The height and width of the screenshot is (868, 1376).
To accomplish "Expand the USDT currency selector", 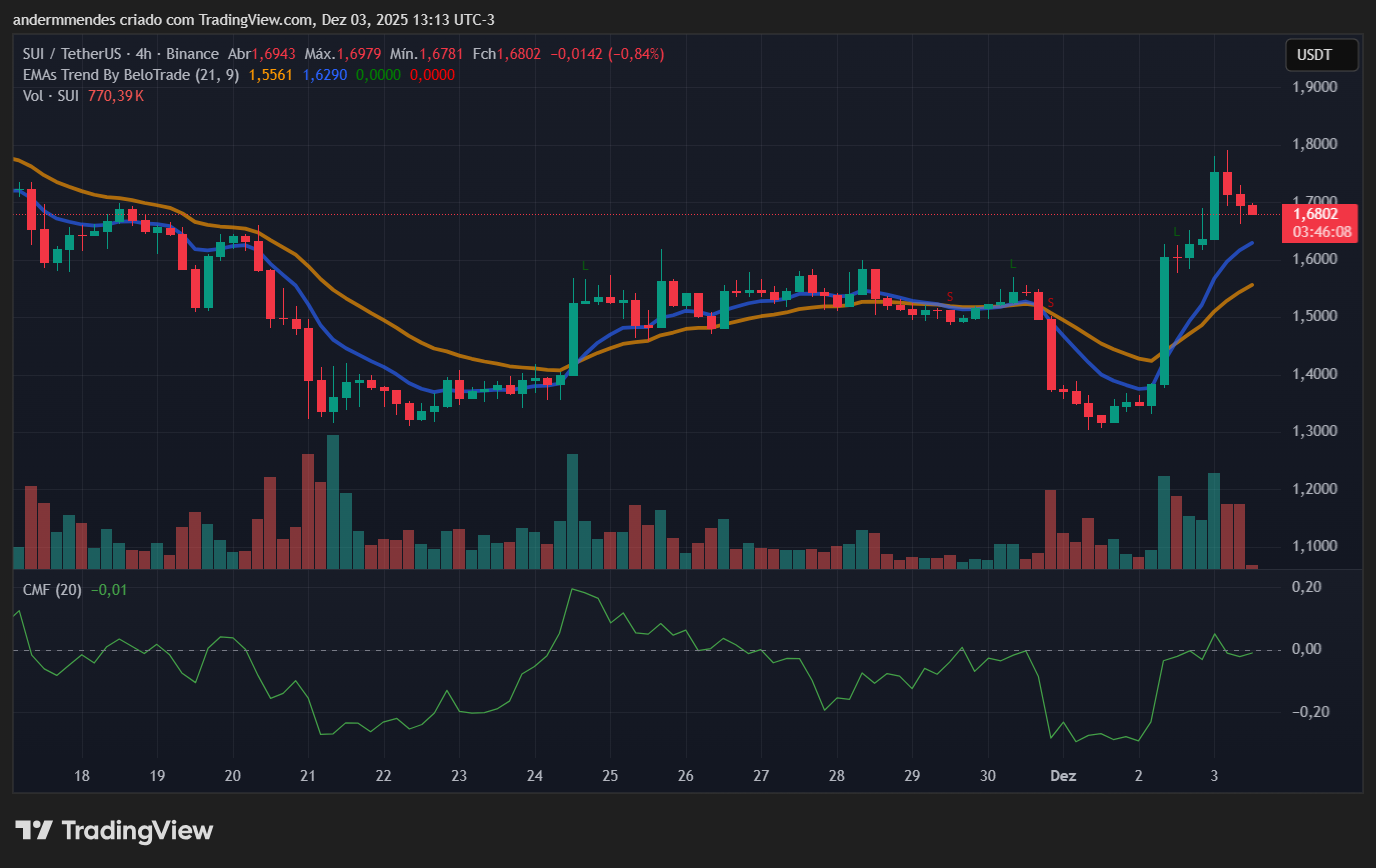I will click(1321, 55).
